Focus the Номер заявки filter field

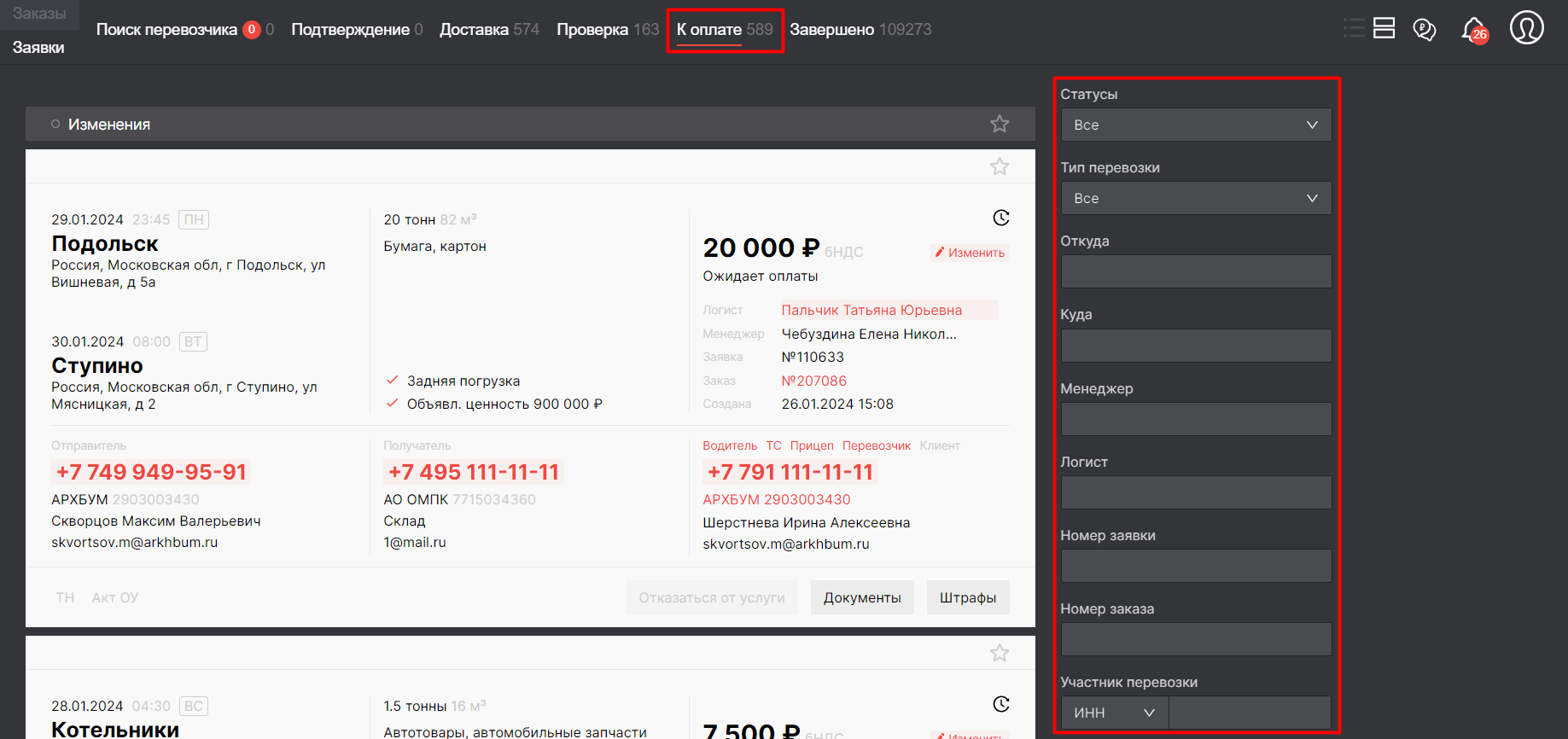coord(1196,566)
